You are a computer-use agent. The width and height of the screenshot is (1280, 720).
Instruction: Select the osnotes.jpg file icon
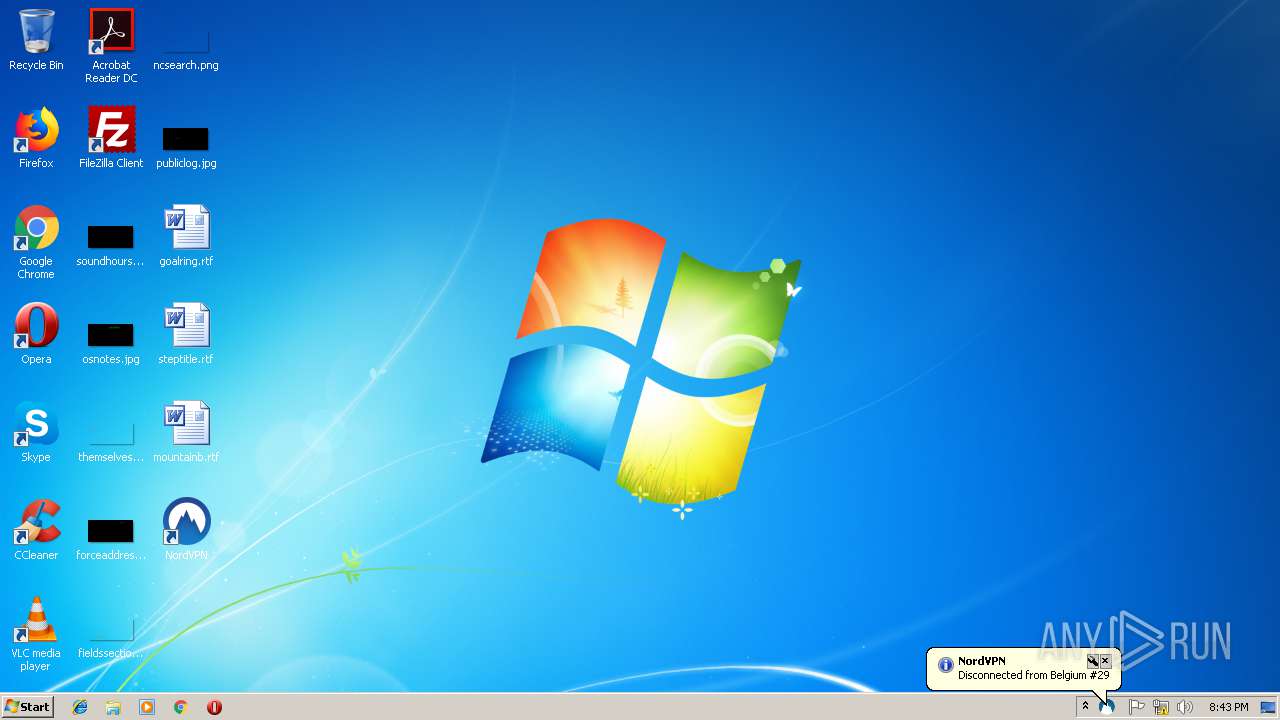tap(111, 342)
